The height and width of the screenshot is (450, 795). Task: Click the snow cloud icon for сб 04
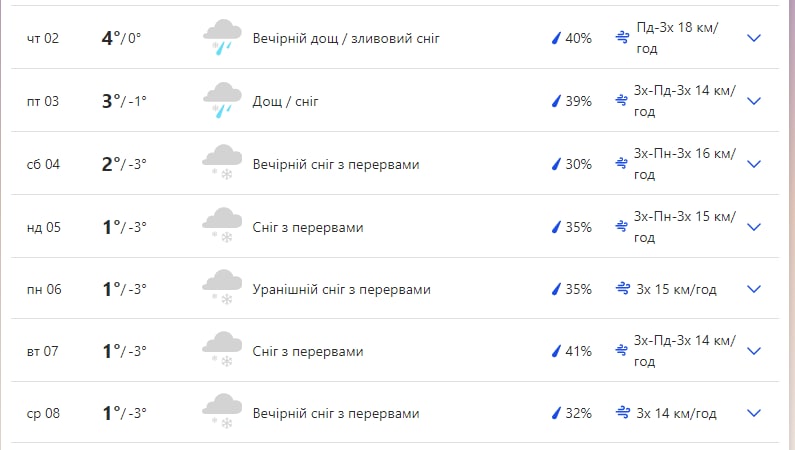click(222, 163)
